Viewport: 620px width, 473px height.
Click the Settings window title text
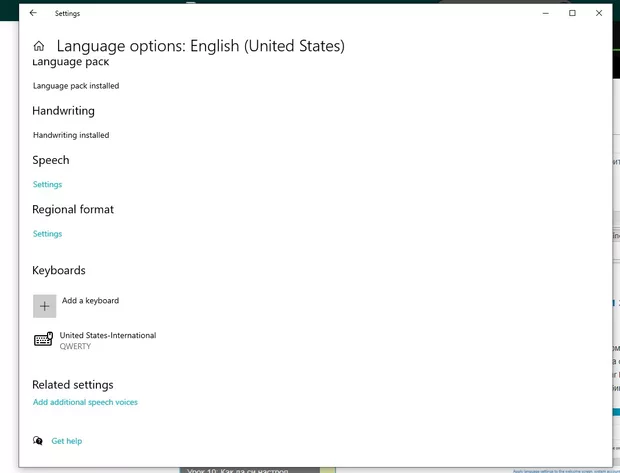(x=67, y=13)
